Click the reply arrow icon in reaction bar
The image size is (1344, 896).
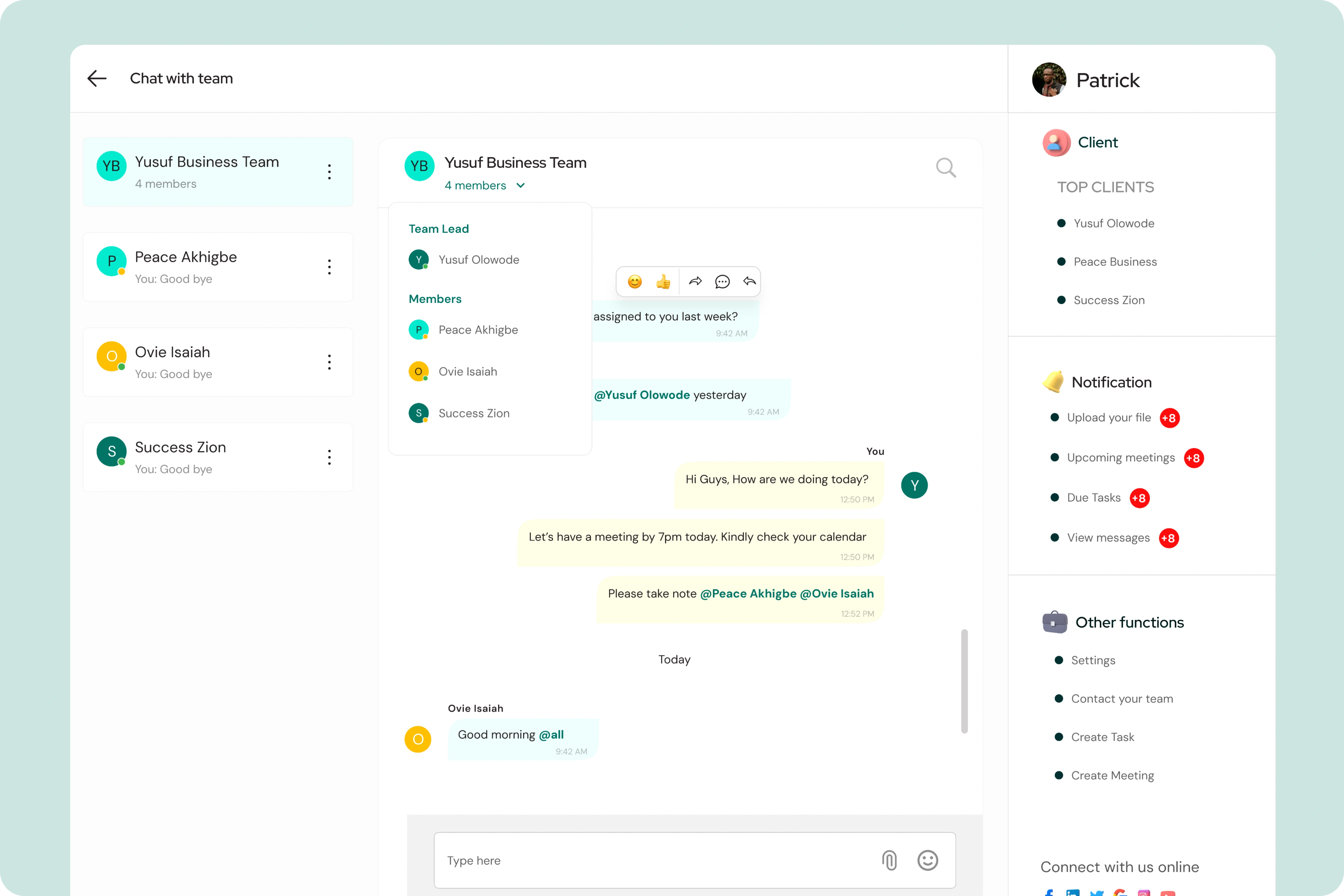pyautogui.click(x=749, y=282)
